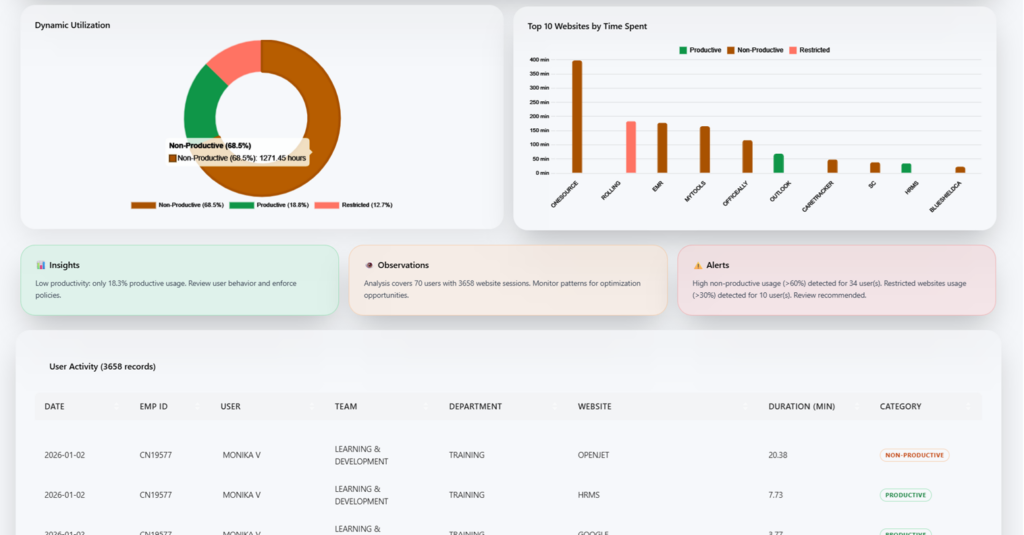Click the Observations icon
Viewport: 1024px width, 535px height.
click(x=369, y=265)
